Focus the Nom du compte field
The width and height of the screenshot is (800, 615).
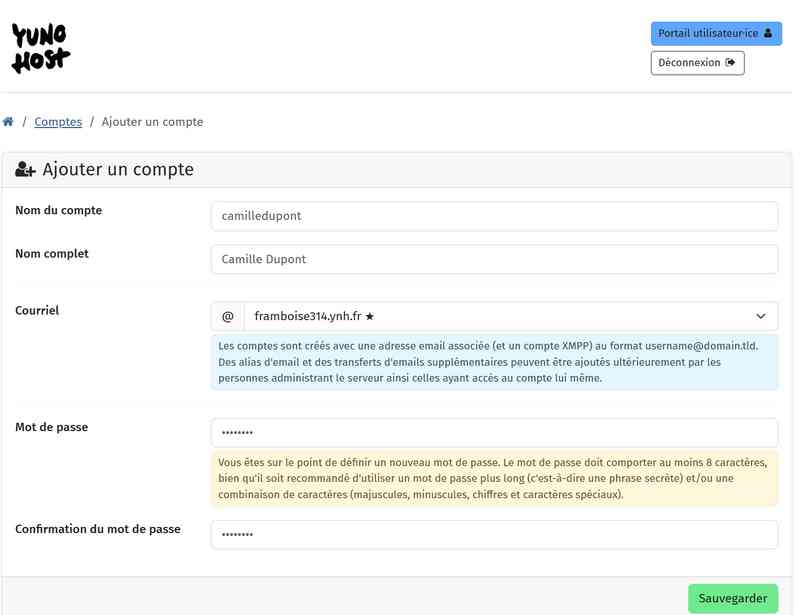[494, 216]
